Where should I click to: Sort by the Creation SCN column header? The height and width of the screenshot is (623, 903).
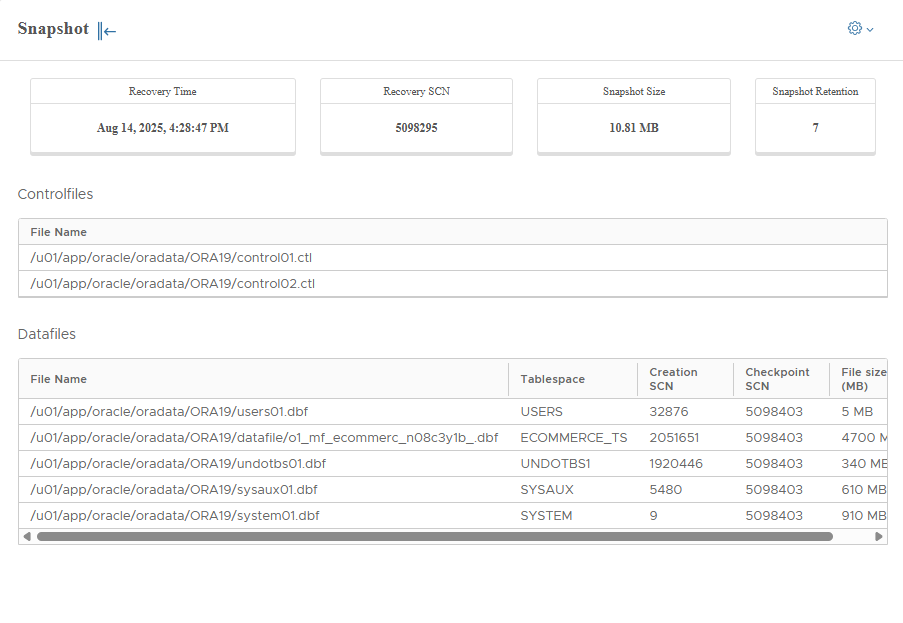tap(673, 379)
